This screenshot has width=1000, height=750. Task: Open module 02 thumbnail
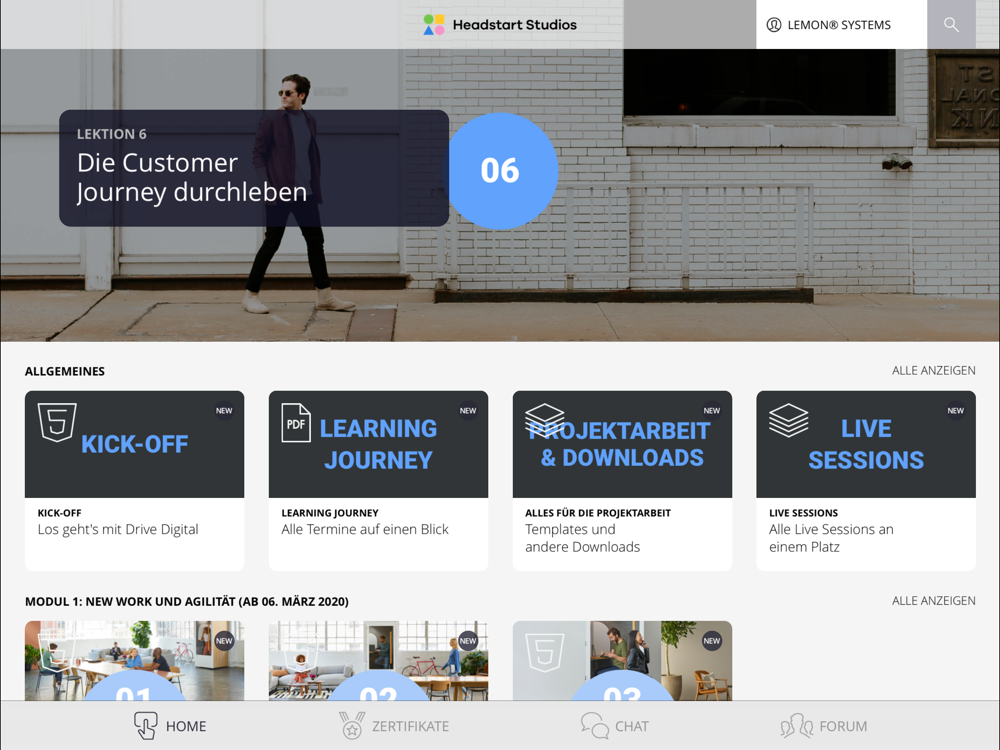pyautogui.click(x=378, y=661)
